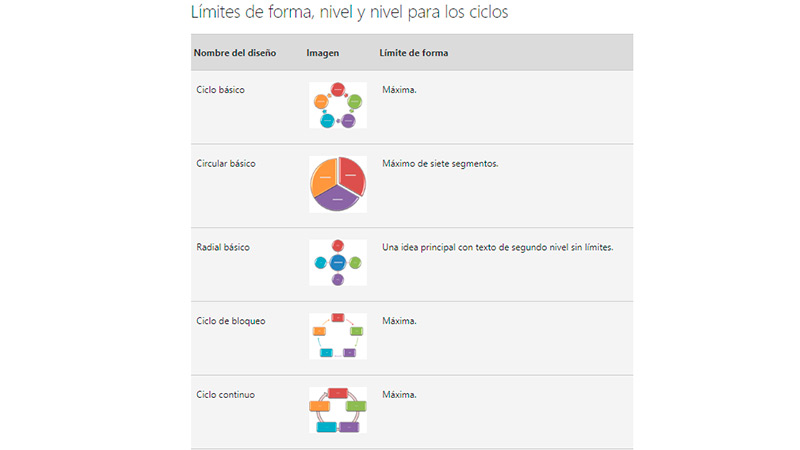Click the Ciclo básico diagram image
This screenshot has height=450, width=800.
pyautogui.click(x=338, y=105)
